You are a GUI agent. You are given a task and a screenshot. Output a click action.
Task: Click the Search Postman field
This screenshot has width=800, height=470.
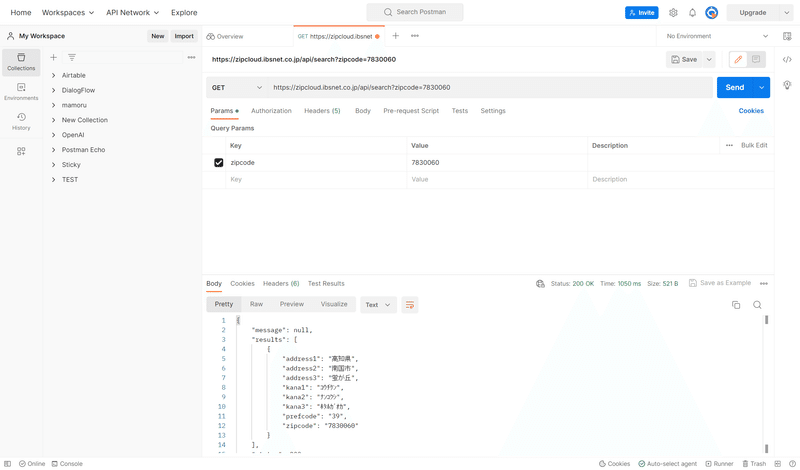tap(415, 12)
